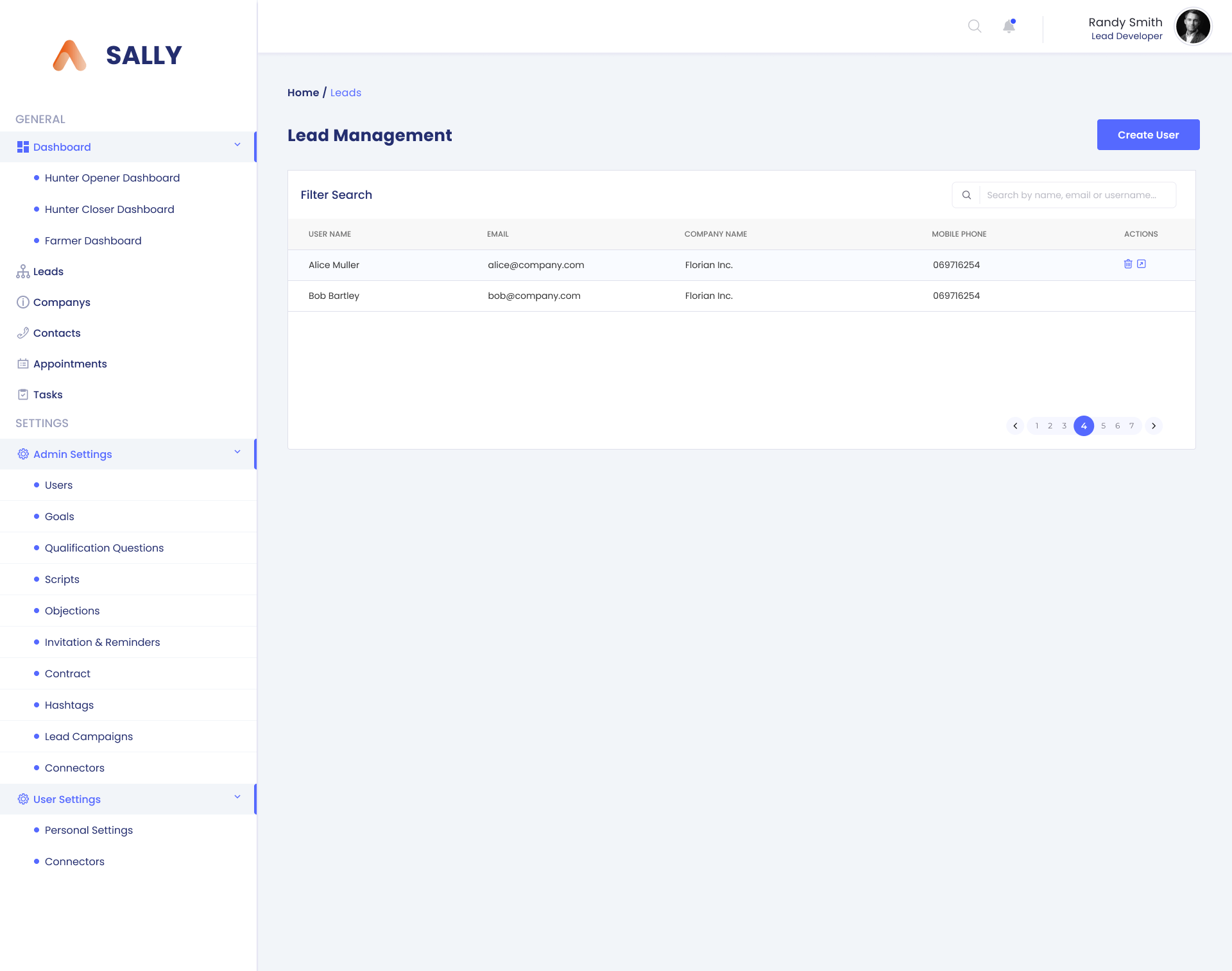Screen dimensions: 1232x971
Task: Open the header search magnifier icon
Action: pos(975,26)
